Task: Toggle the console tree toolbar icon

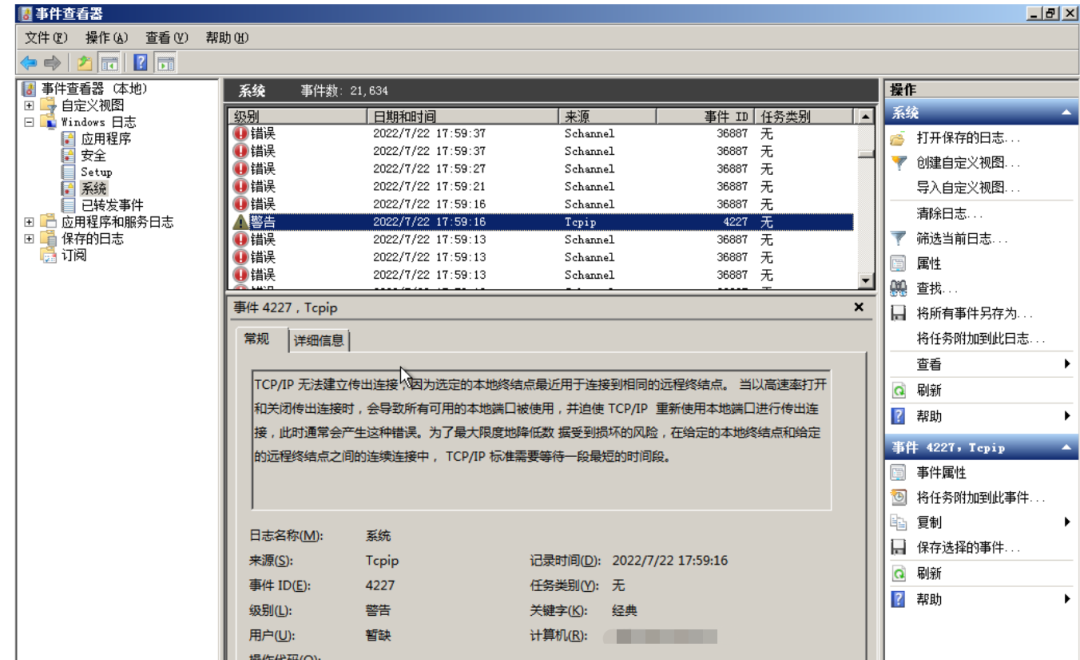Action: 110,63
